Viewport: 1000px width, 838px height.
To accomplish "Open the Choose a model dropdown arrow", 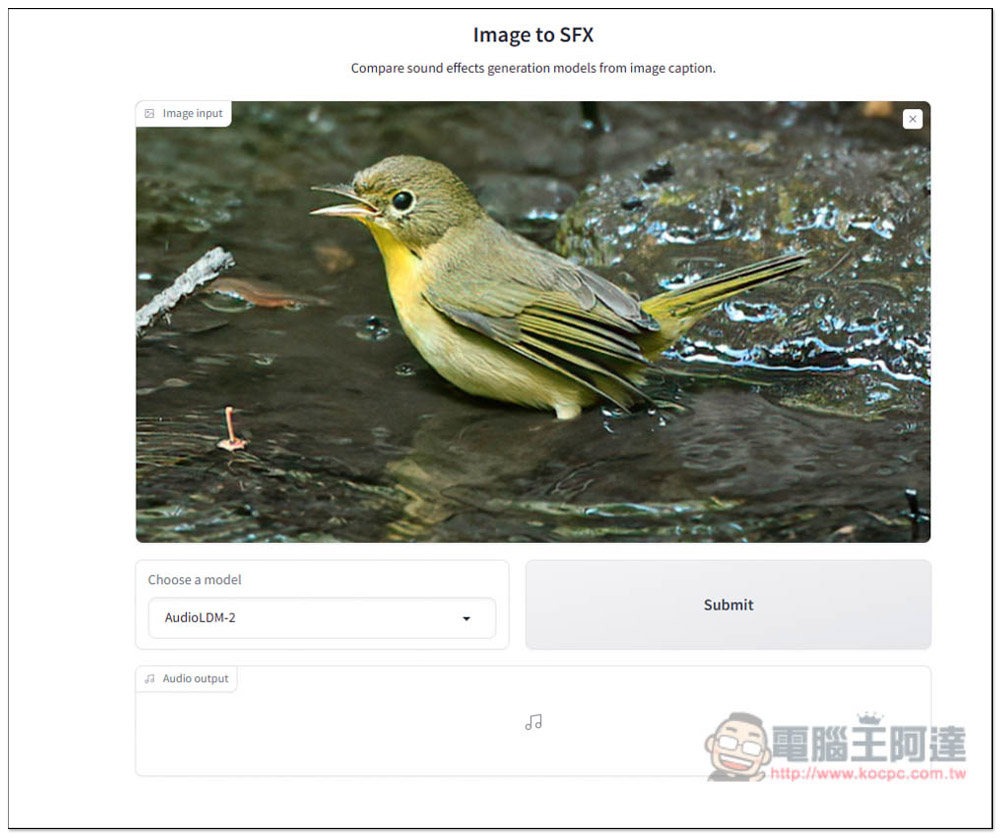I will (466, 619).
